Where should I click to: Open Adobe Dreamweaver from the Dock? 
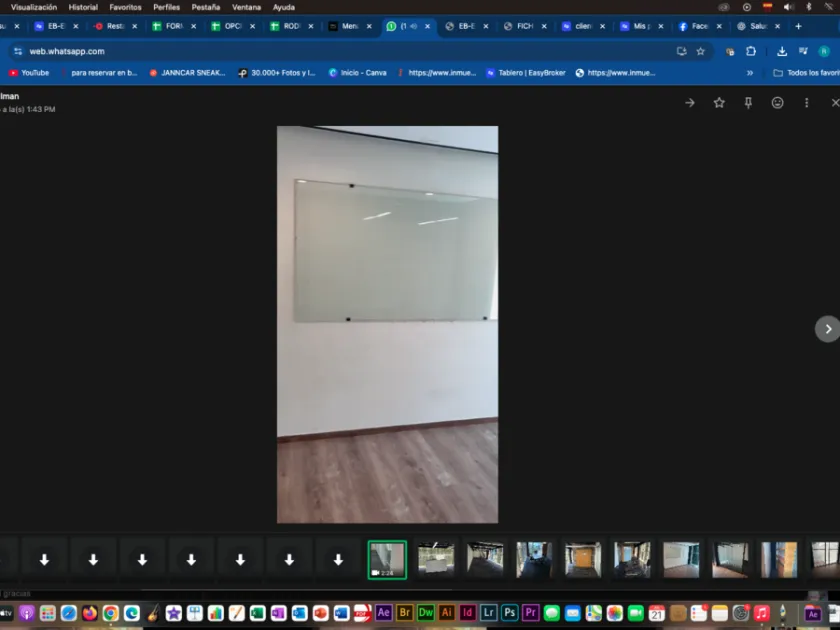coord(425,613)
